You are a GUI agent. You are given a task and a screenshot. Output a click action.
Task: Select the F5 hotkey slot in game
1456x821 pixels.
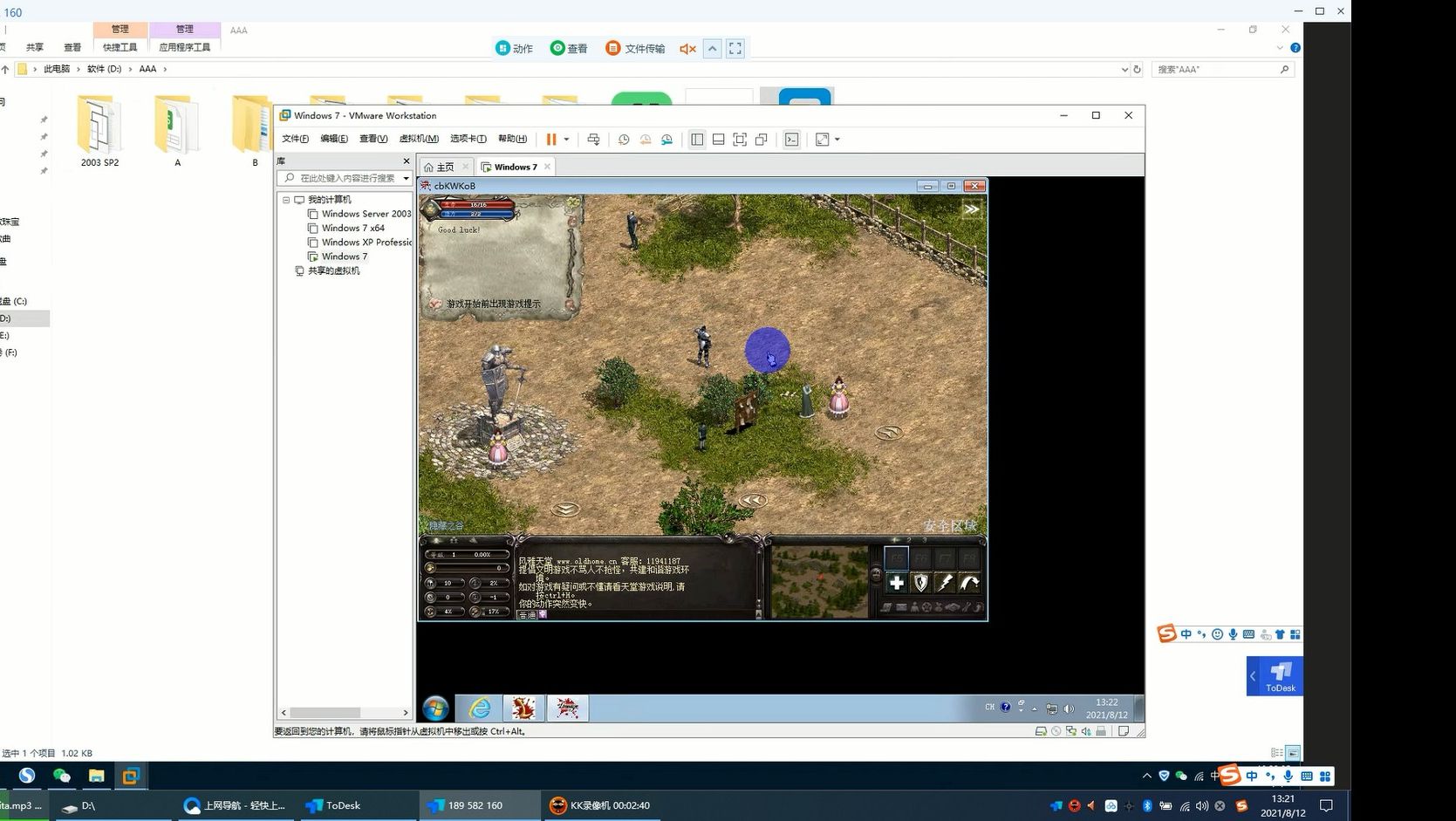click(896, 558)
